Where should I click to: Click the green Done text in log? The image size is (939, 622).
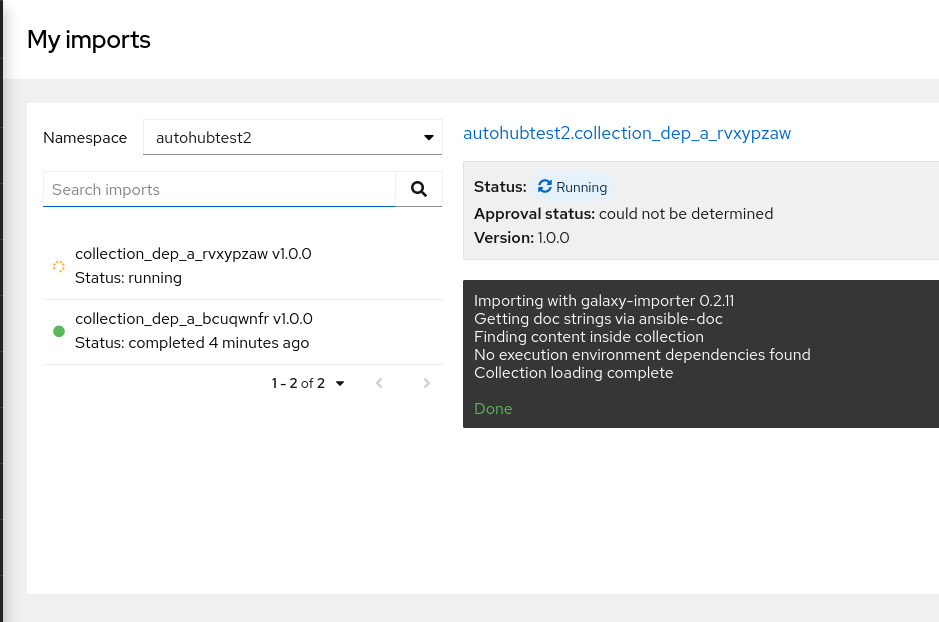point(493,408)
